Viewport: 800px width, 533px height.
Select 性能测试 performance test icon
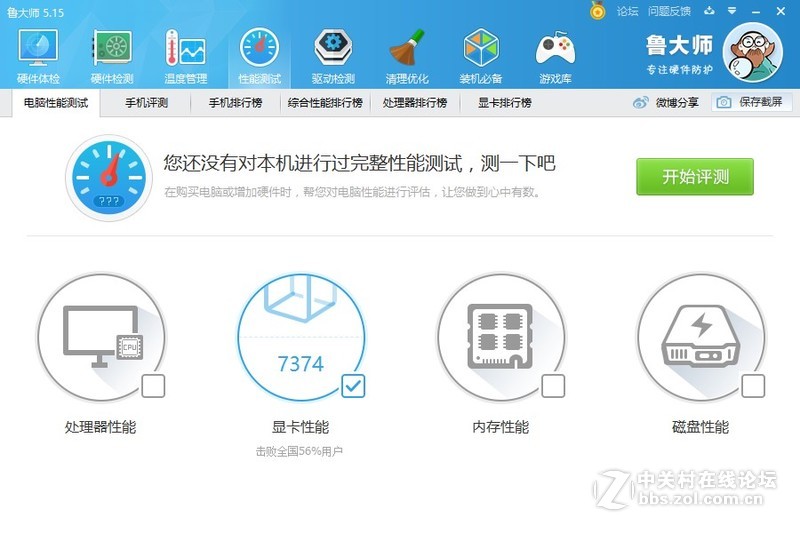(259, 56)
